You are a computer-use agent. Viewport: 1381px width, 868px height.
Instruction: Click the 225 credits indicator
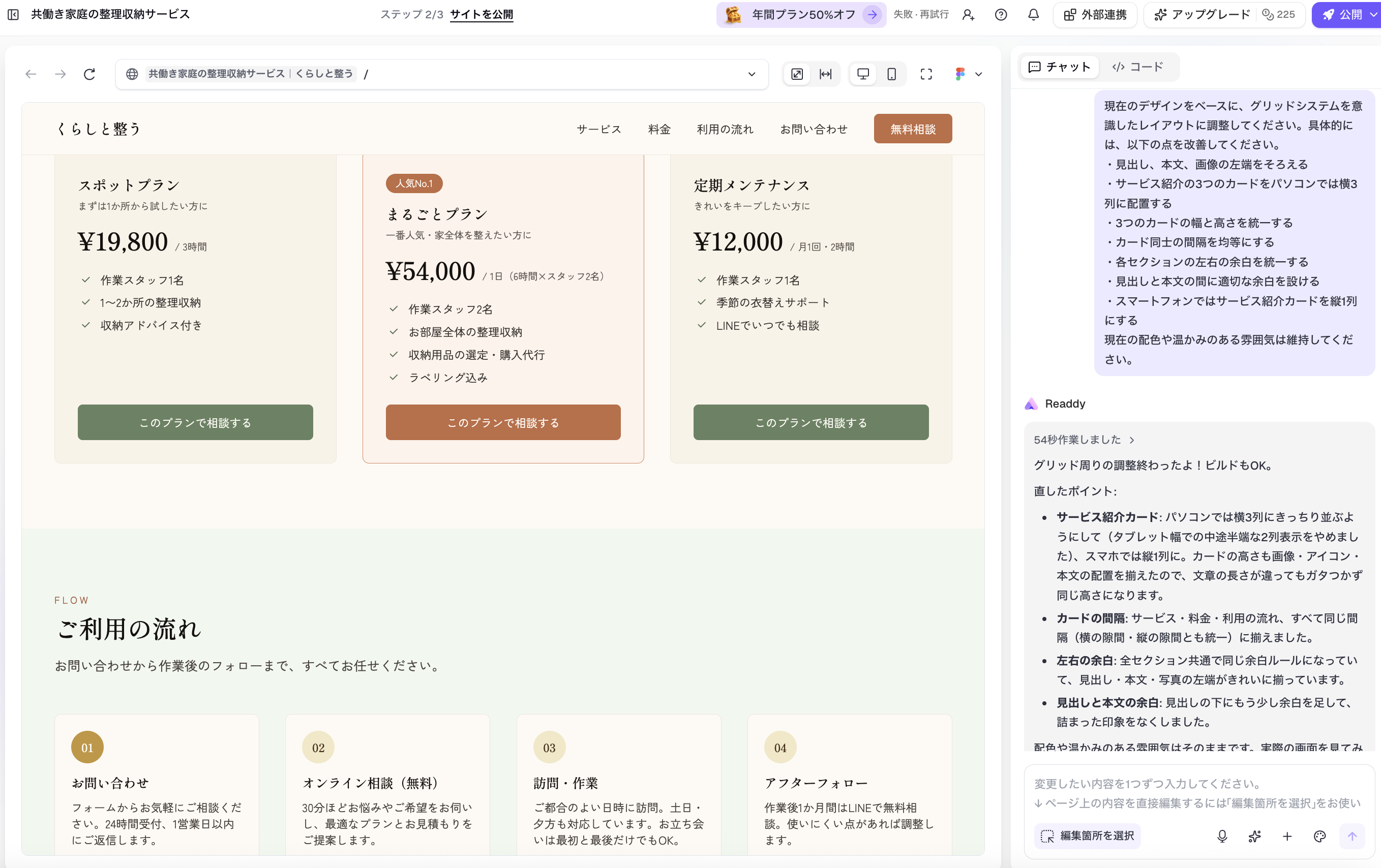point(1279,15)
